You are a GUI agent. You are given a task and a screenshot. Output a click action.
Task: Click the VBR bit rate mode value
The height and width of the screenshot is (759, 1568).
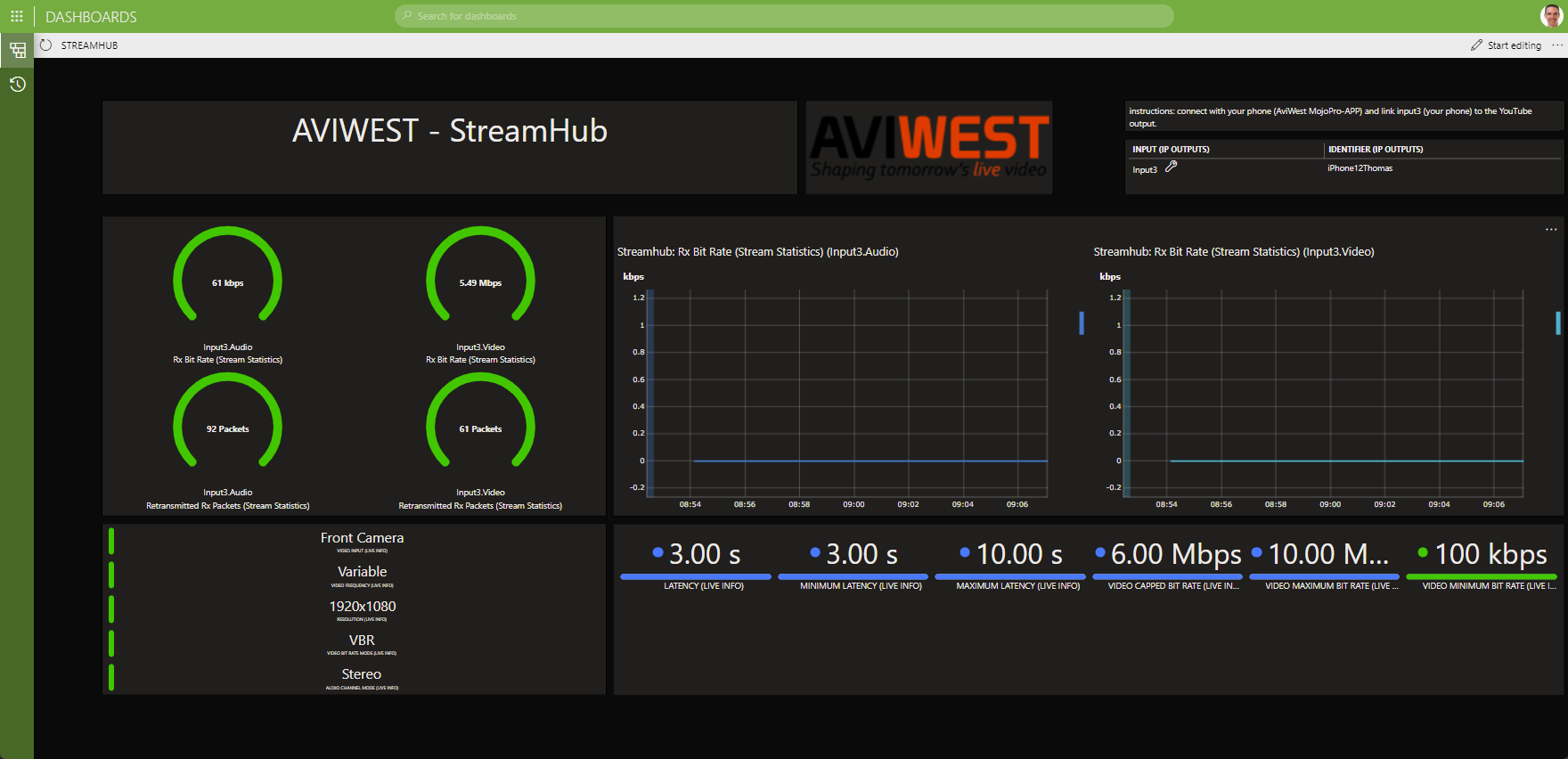coord(362,641)
